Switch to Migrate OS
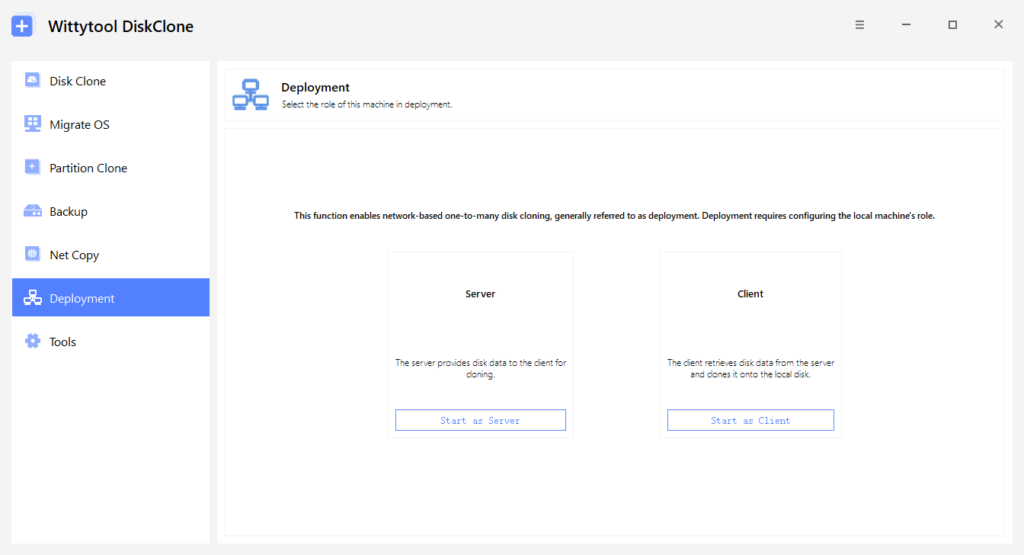 (x=110, y=124)
